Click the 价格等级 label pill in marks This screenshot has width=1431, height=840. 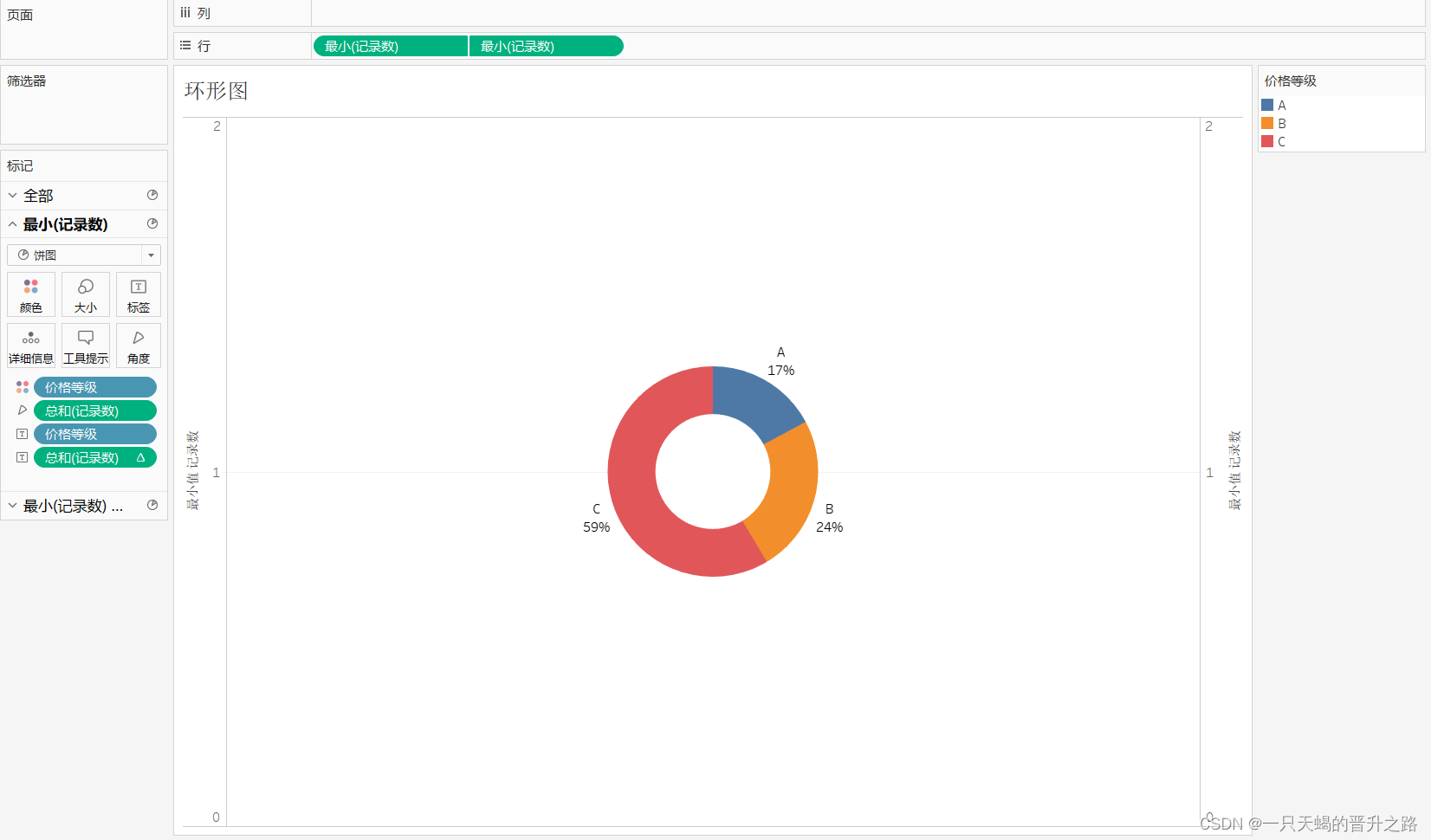(95, 434)
